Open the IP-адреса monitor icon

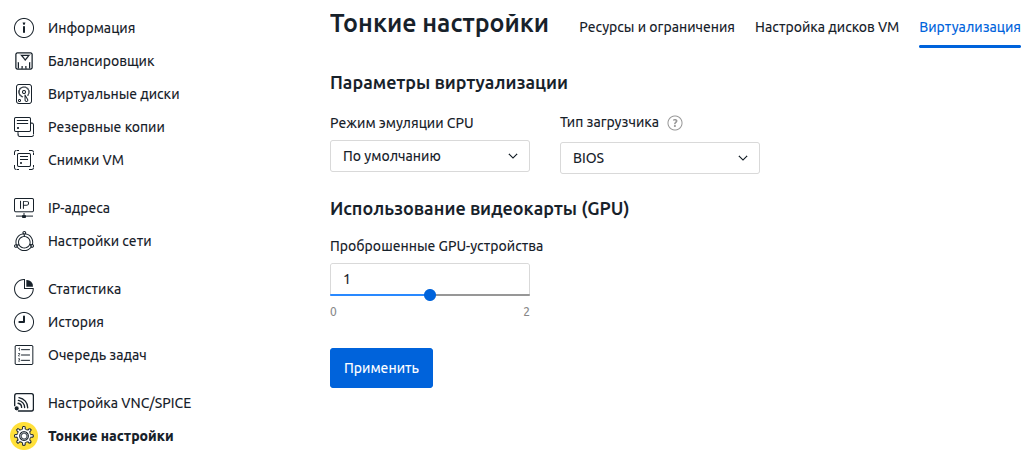click(24, 208)
